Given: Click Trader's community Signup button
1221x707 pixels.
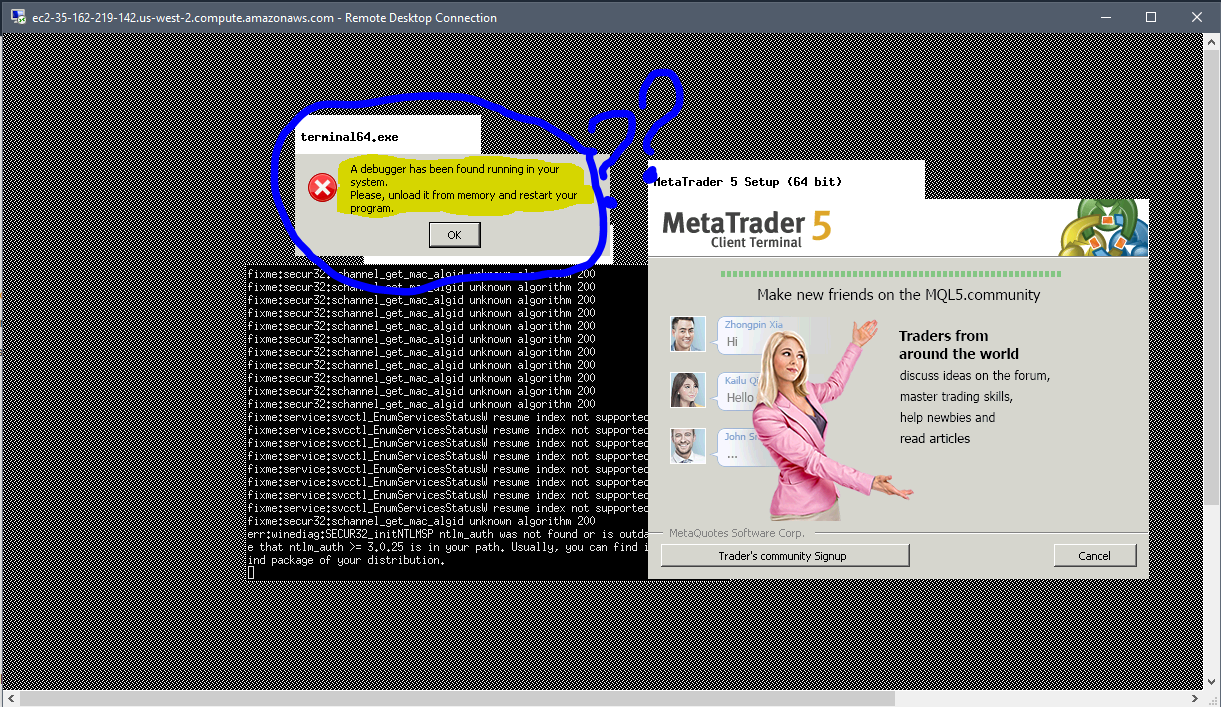Looking at the screenshot, I should click(784, 556).
